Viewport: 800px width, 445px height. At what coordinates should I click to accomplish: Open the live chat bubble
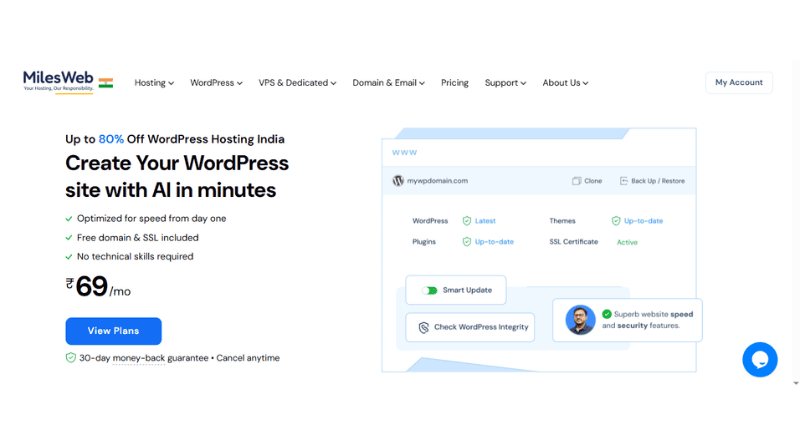coord(760,359)
